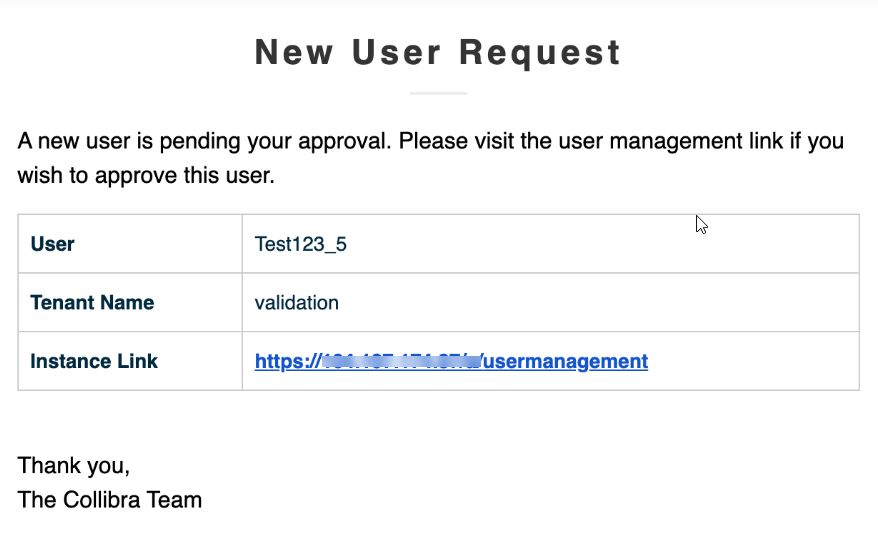The height and width of the screenshot is (544, 878).
Task: Click the short divider line below the heading
Action: 438,93
